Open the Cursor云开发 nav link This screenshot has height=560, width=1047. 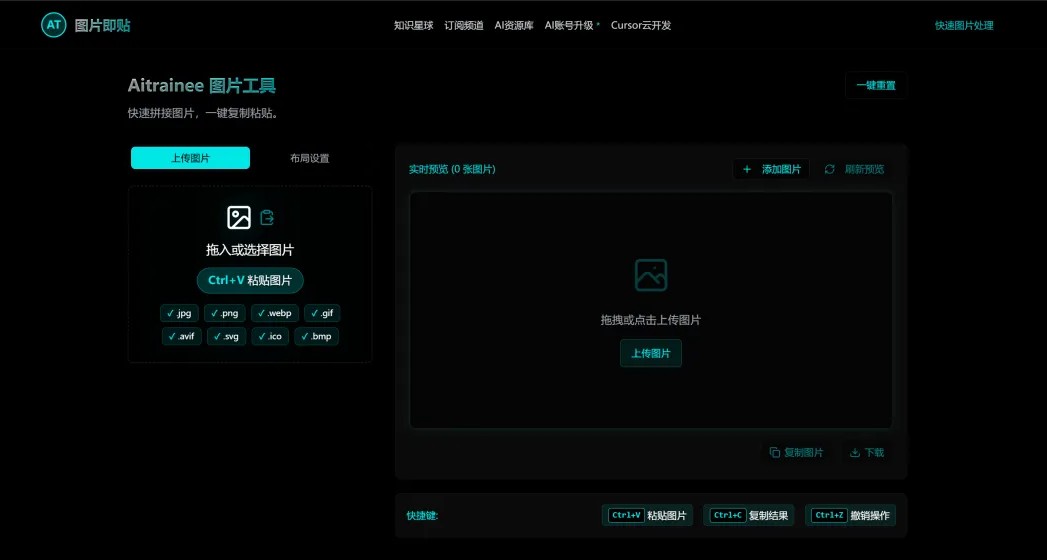tap(641, 25)
